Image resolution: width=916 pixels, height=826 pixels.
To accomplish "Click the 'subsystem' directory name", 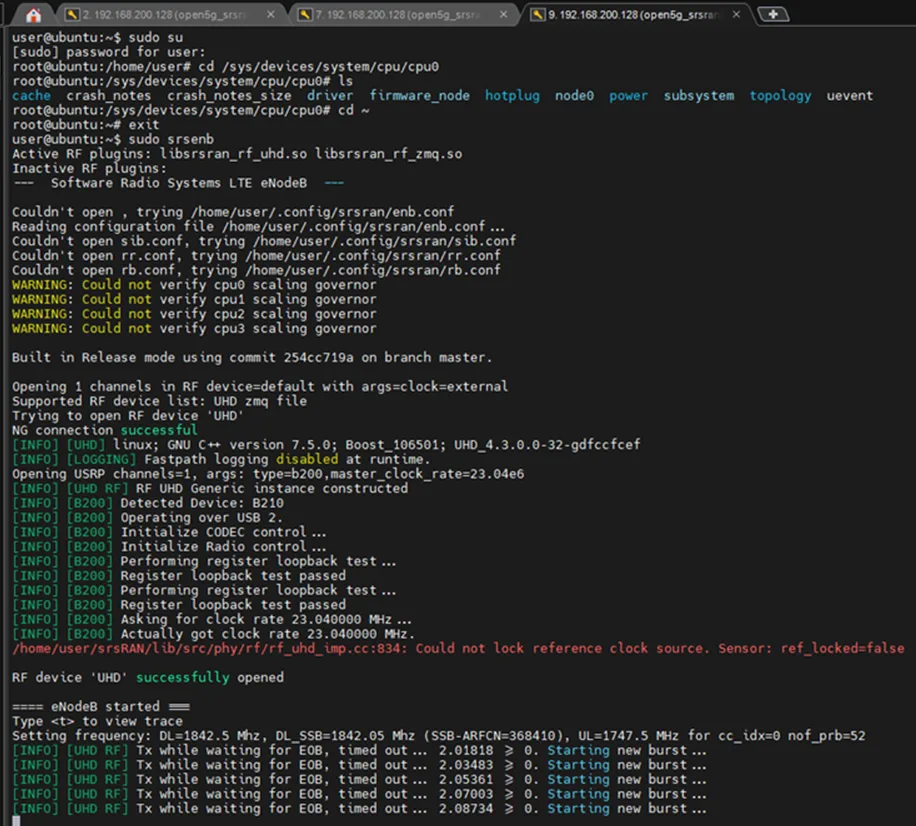I will (699, 96).
